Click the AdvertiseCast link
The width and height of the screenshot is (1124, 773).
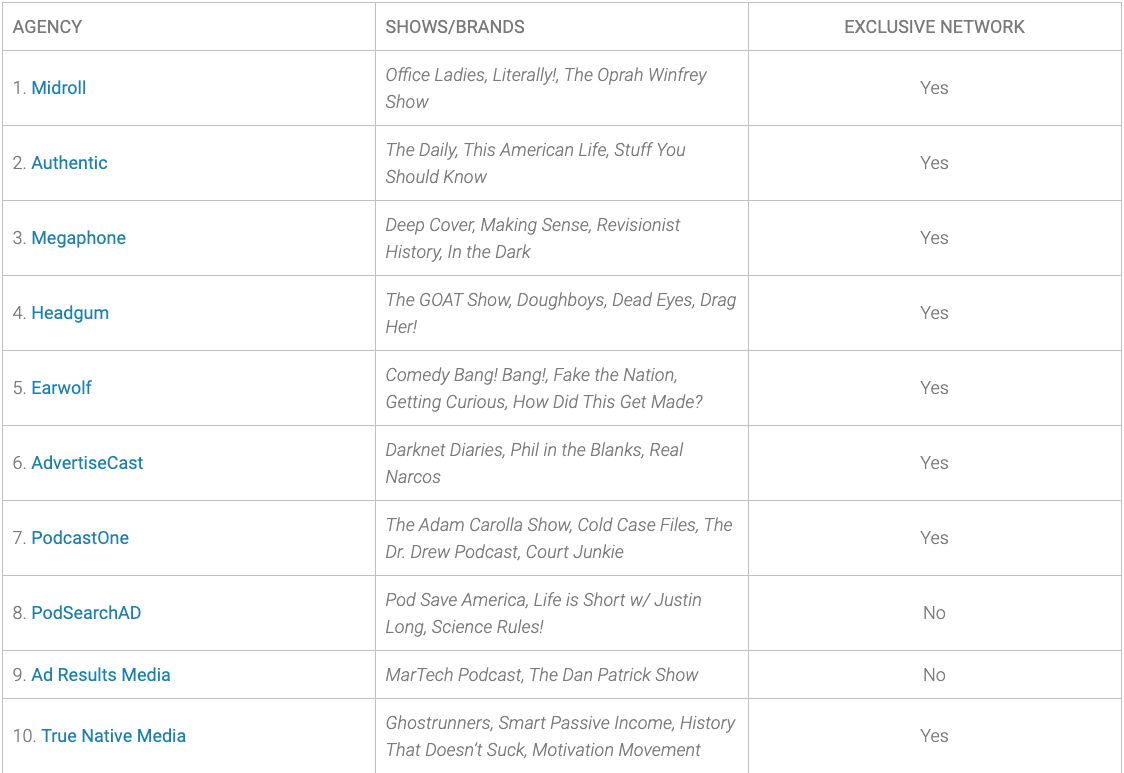tap(87, 463)
